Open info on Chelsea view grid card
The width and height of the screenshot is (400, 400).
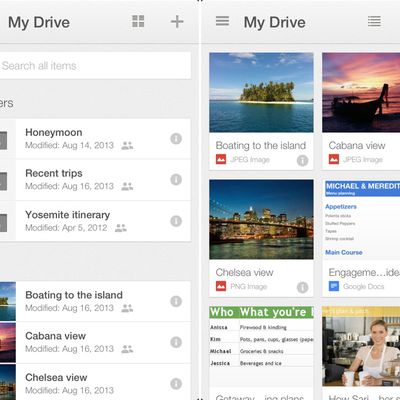(302, 287)
